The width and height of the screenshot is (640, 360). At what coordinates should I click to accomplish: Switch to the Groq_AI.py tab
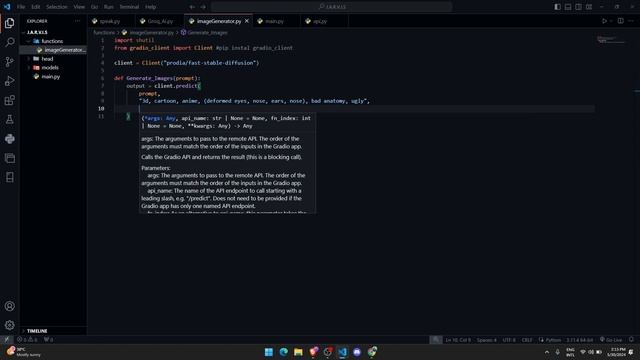click(x=160, y=21)
